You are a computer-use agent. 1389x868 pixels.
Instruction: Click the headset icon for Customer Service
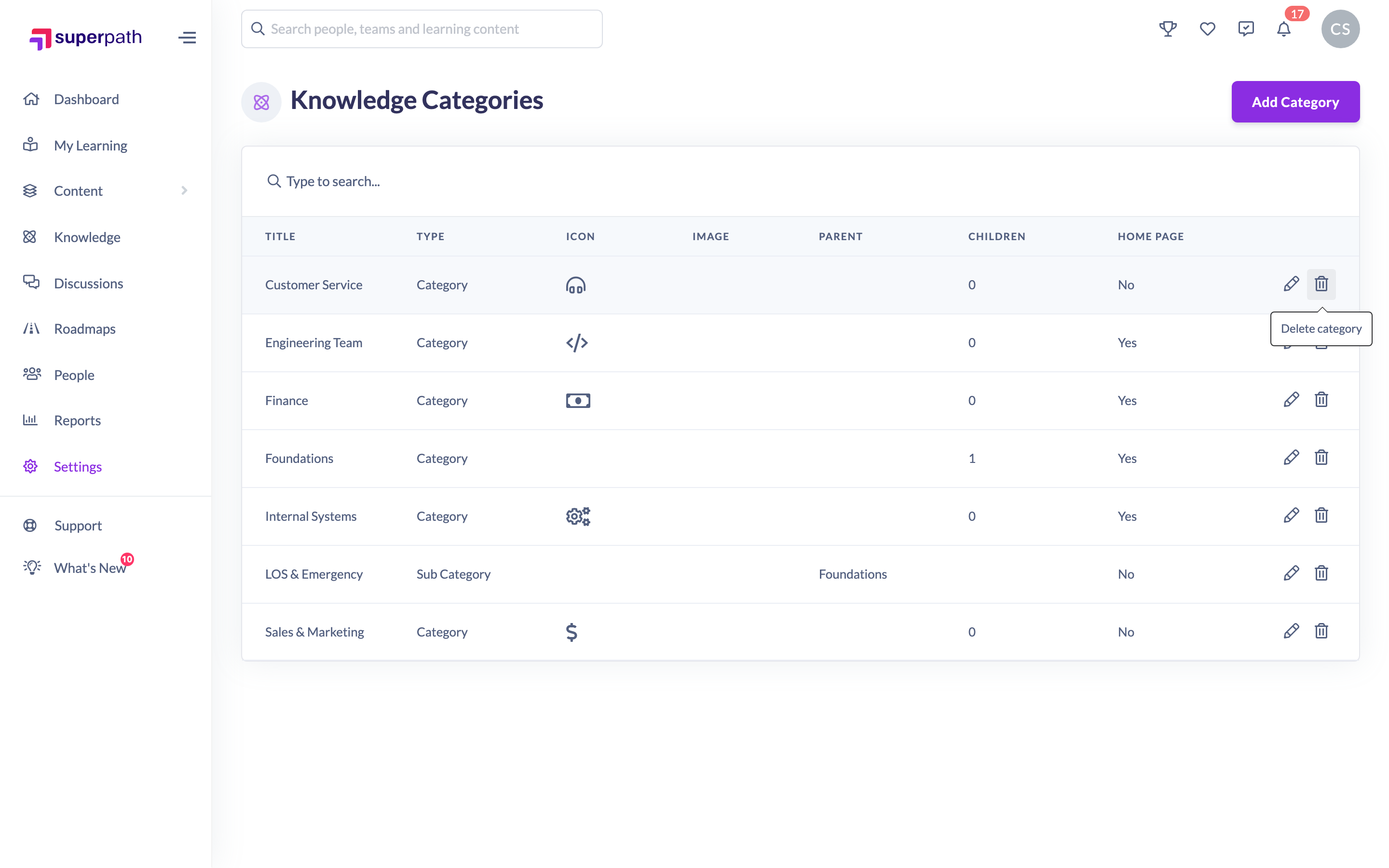576,285
